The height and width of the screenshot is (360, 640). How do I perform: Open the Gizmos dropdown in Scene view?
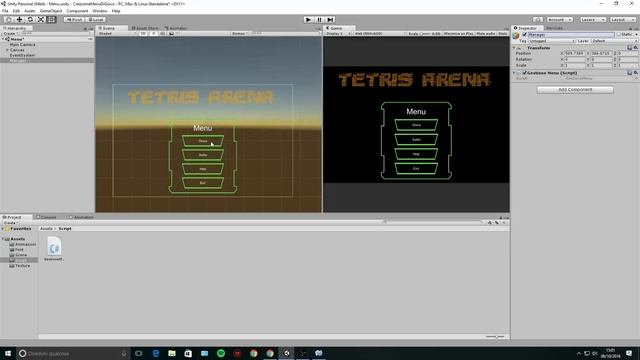pyautogui.click(x=240, y=33)
